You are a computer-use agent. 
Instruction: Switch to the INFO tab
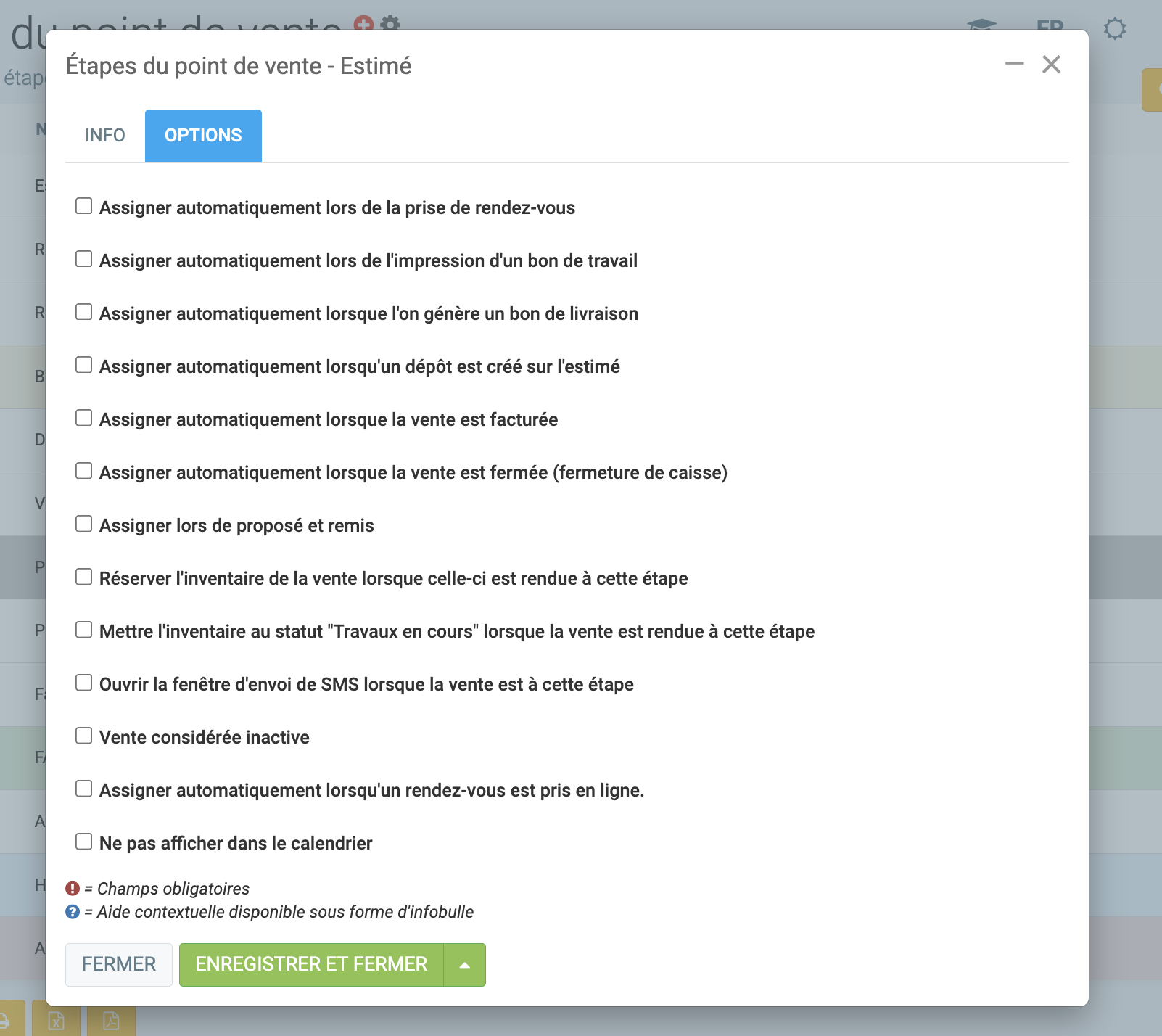click(105, 136)
